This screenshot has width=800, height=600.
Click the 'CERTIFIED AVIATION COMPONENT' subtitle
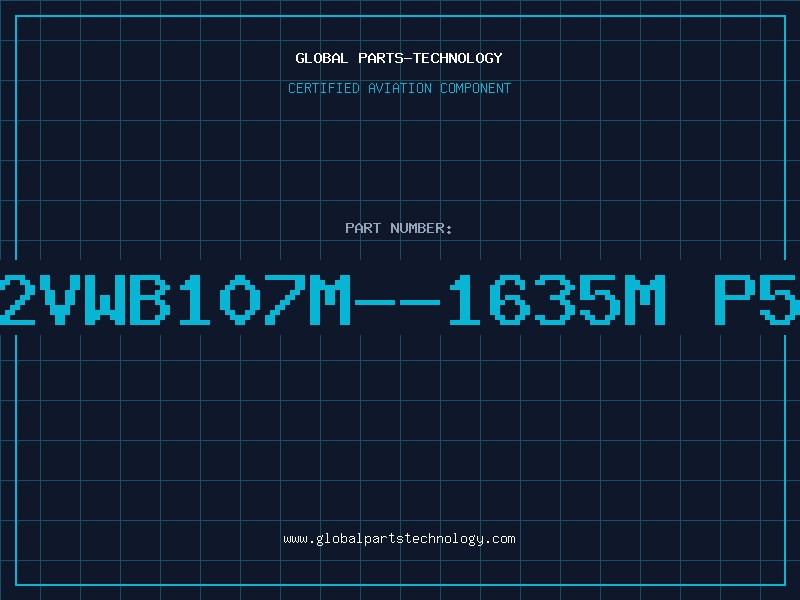[399, 88]
